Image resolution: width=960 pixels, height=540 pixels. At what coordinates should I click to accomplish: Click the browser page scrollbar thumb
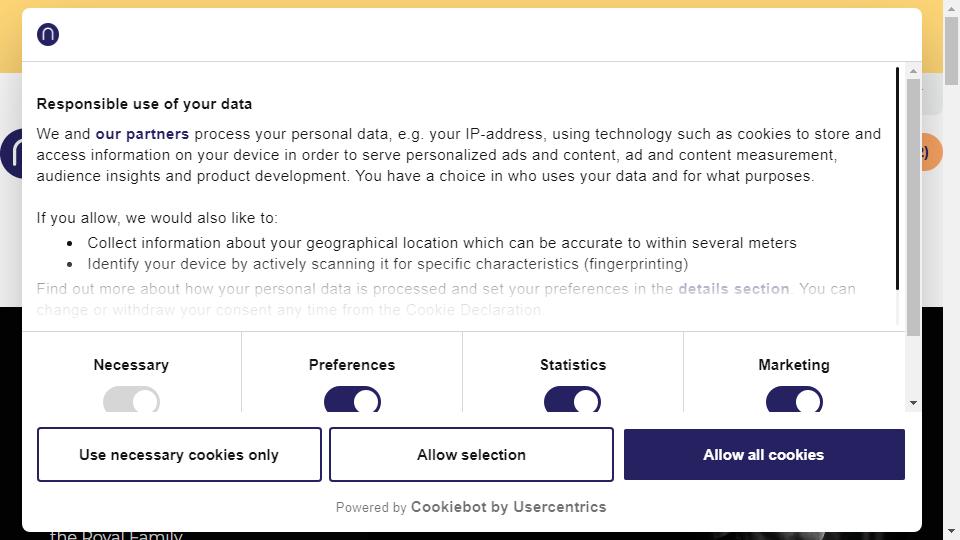click(951, 51)
